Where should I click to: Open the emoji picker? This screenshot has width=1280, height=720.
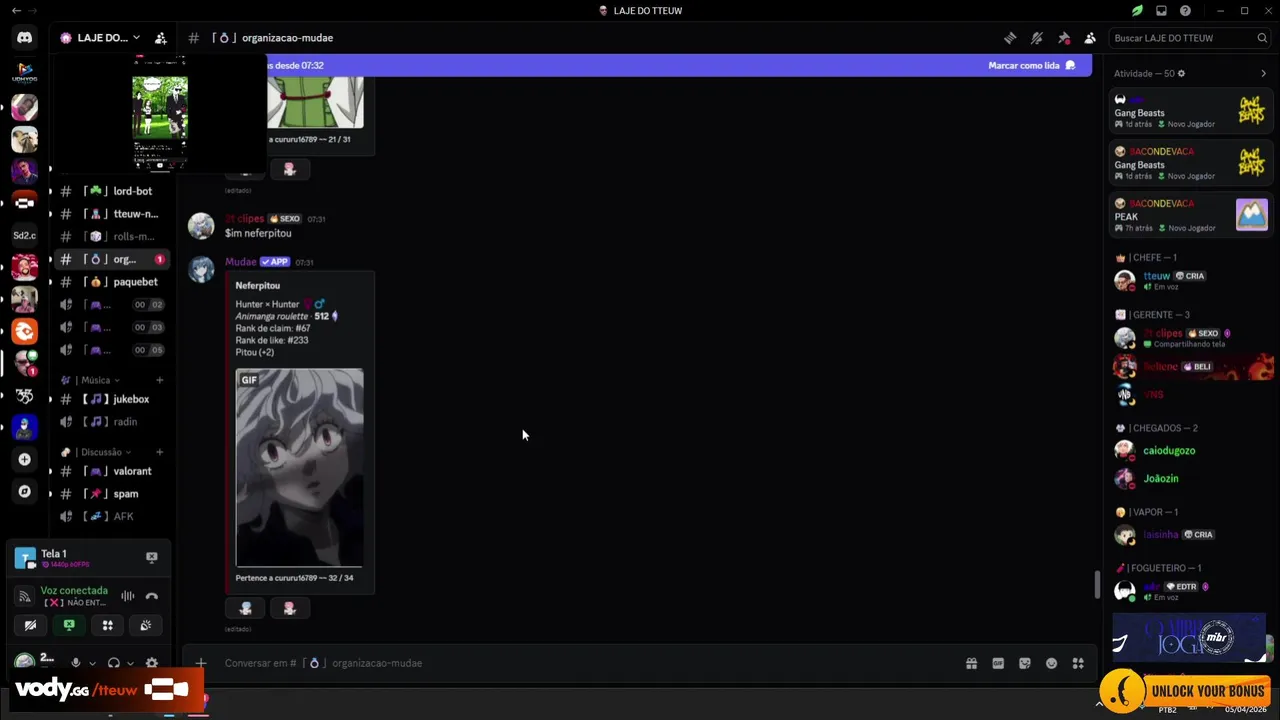1051,663
